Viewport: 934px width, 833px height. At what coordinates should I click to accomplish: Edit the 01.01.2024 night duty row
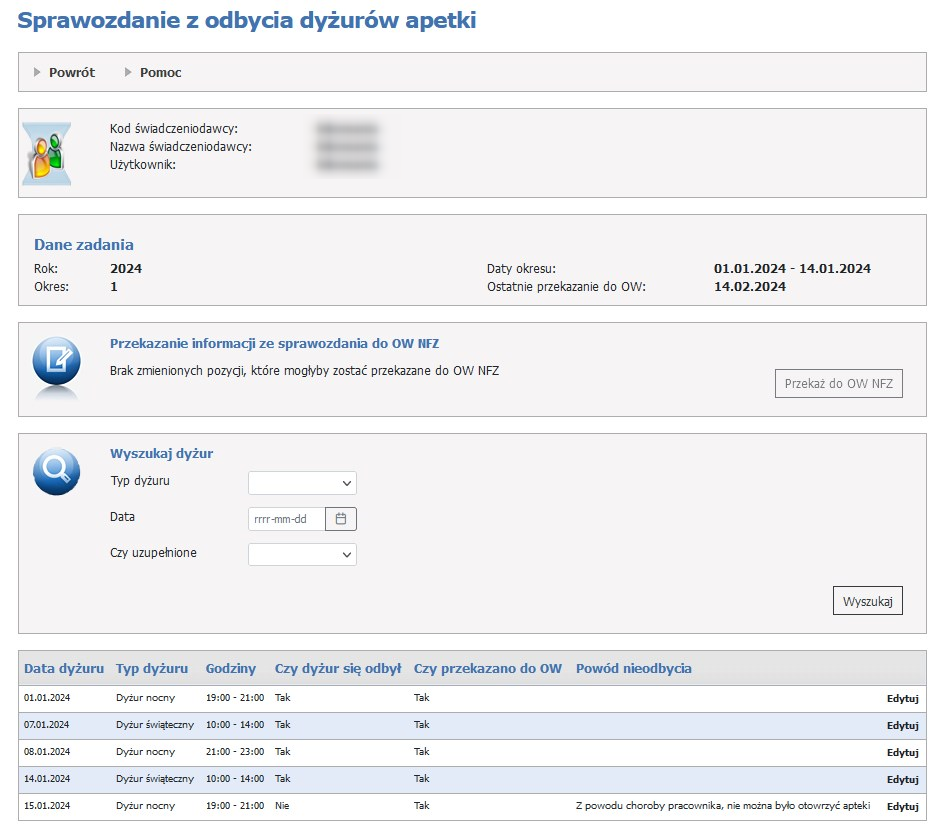click(902, 698)
